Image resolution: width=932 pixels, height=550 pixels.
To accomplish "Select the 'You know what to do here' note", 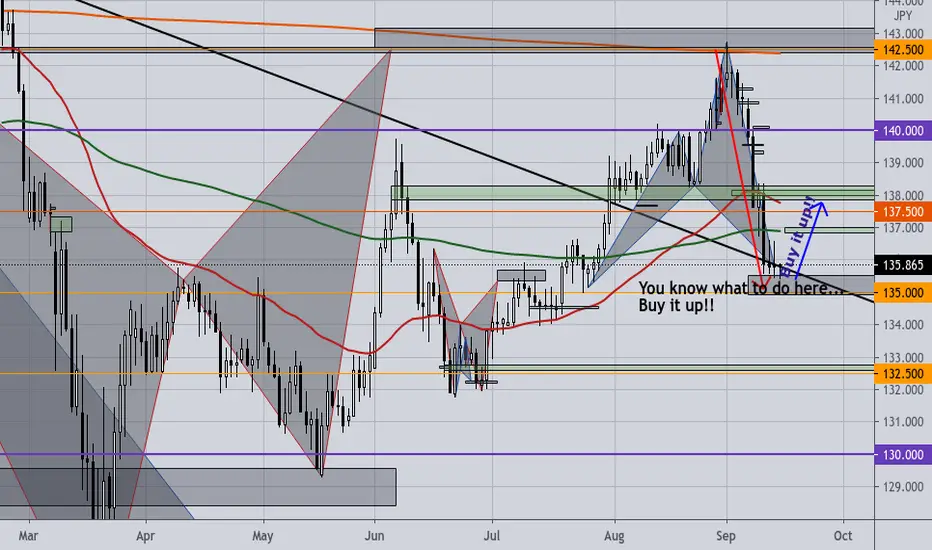I will pos(741,288).
